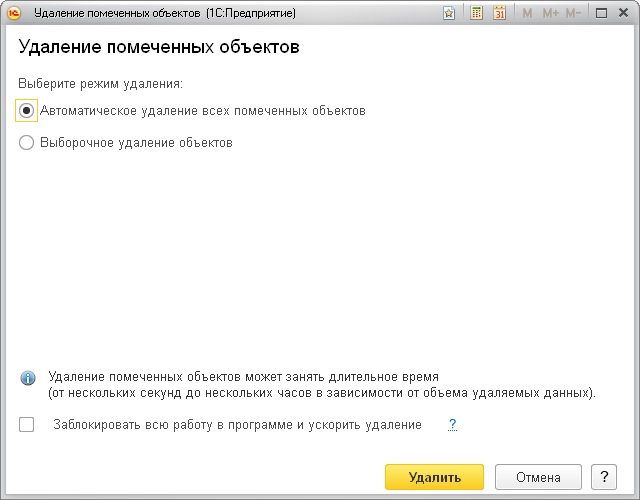Open help with the bottom-right ? button
The width and height of the screenshot is (640, 500).
[x=603, y=477]
